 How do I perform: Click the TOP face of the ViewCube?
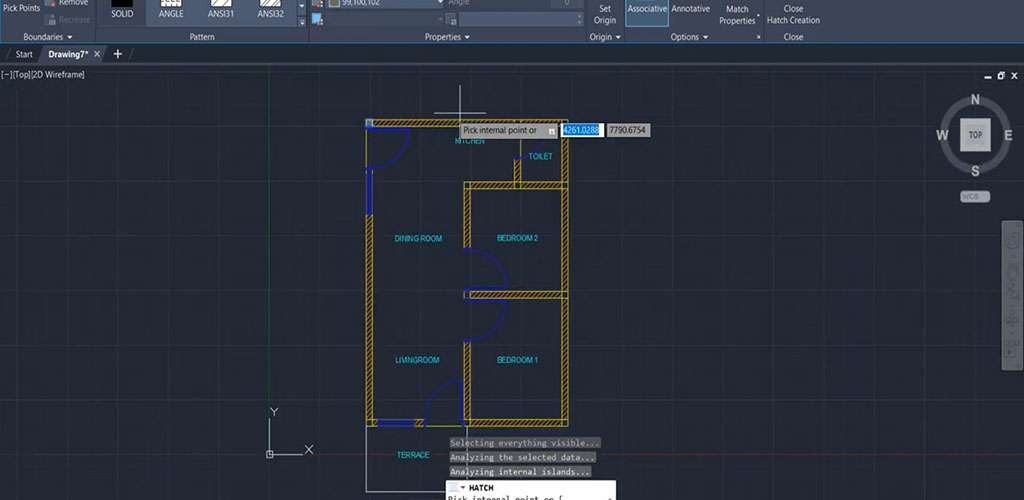pyautogui.click(x=975, y=134)
